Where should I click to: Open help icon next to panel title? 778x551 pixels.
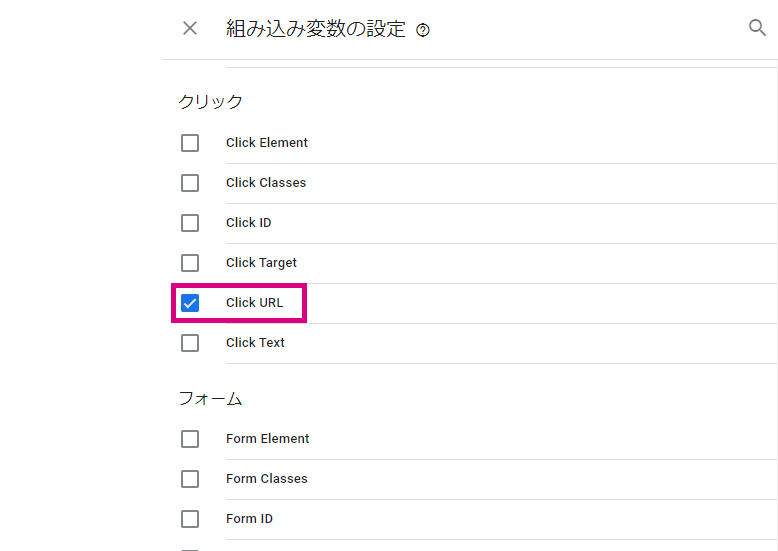[423, 30]
